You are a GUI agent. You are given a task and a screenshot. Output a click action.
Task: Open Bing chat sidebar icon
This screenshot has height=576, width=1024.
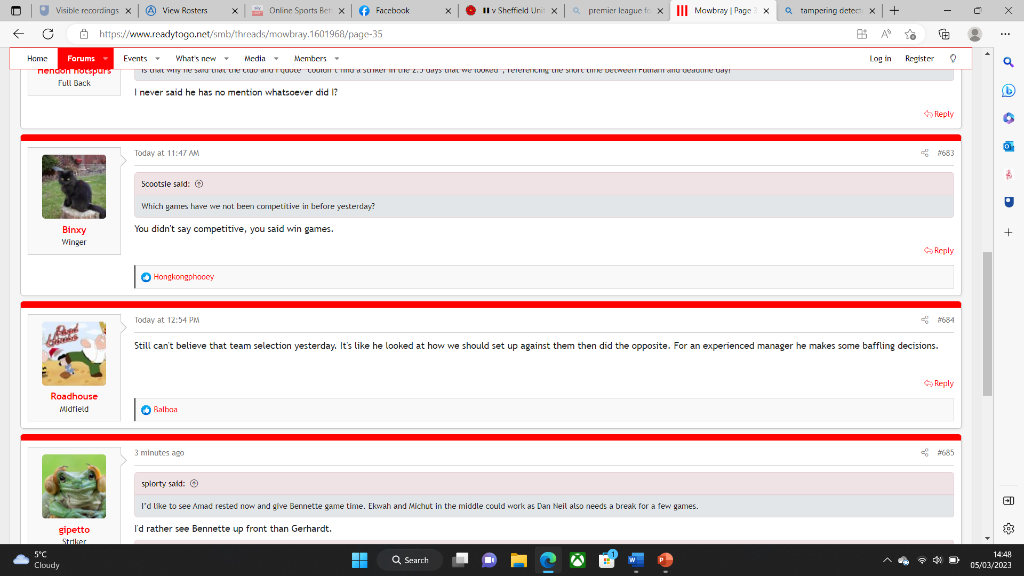pos(1008,91)
